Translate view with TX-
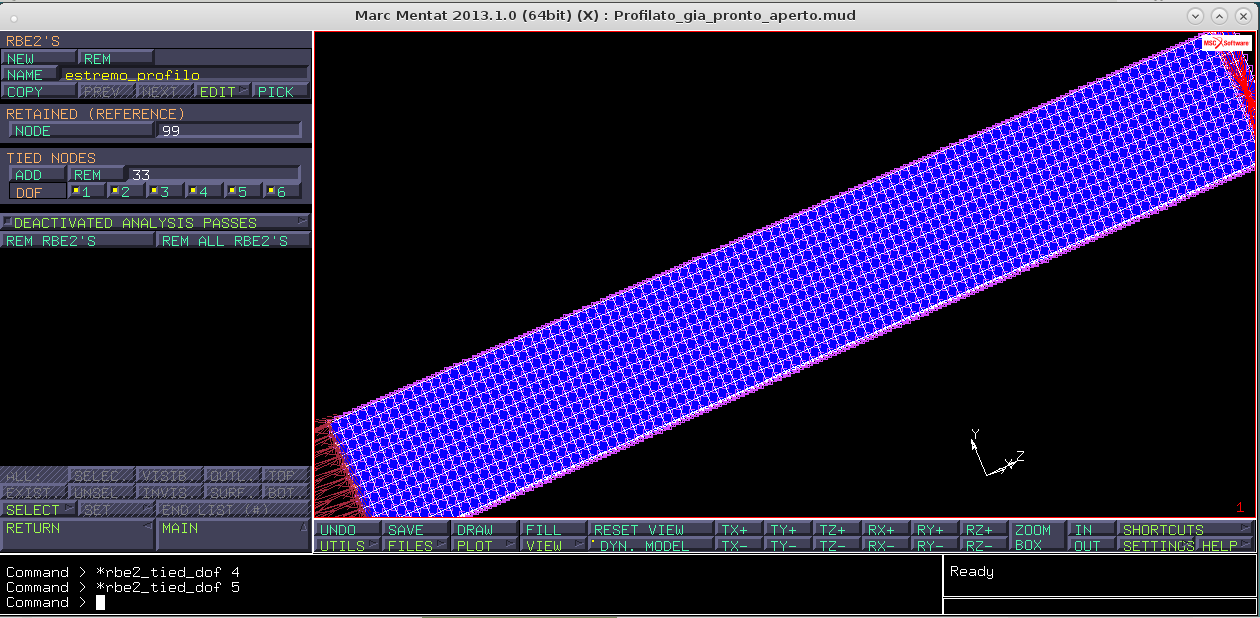 point(740,546)
